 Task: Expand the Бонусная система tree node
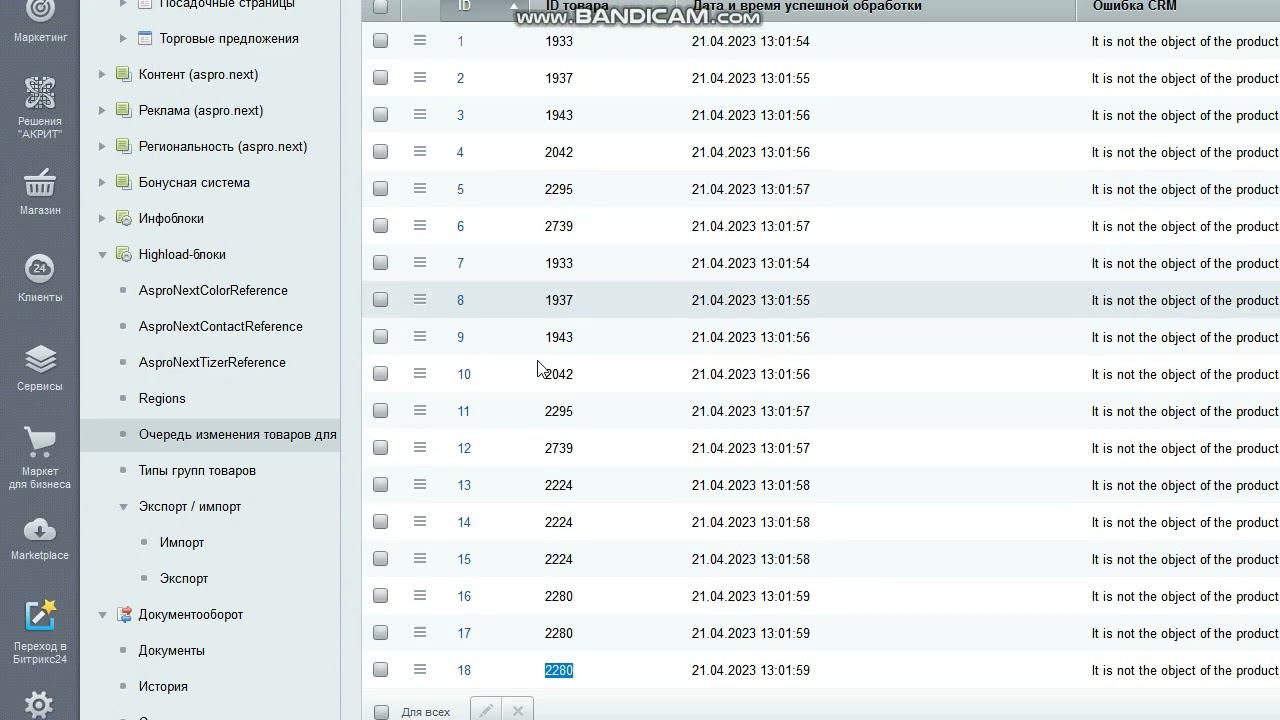[102, 182]
